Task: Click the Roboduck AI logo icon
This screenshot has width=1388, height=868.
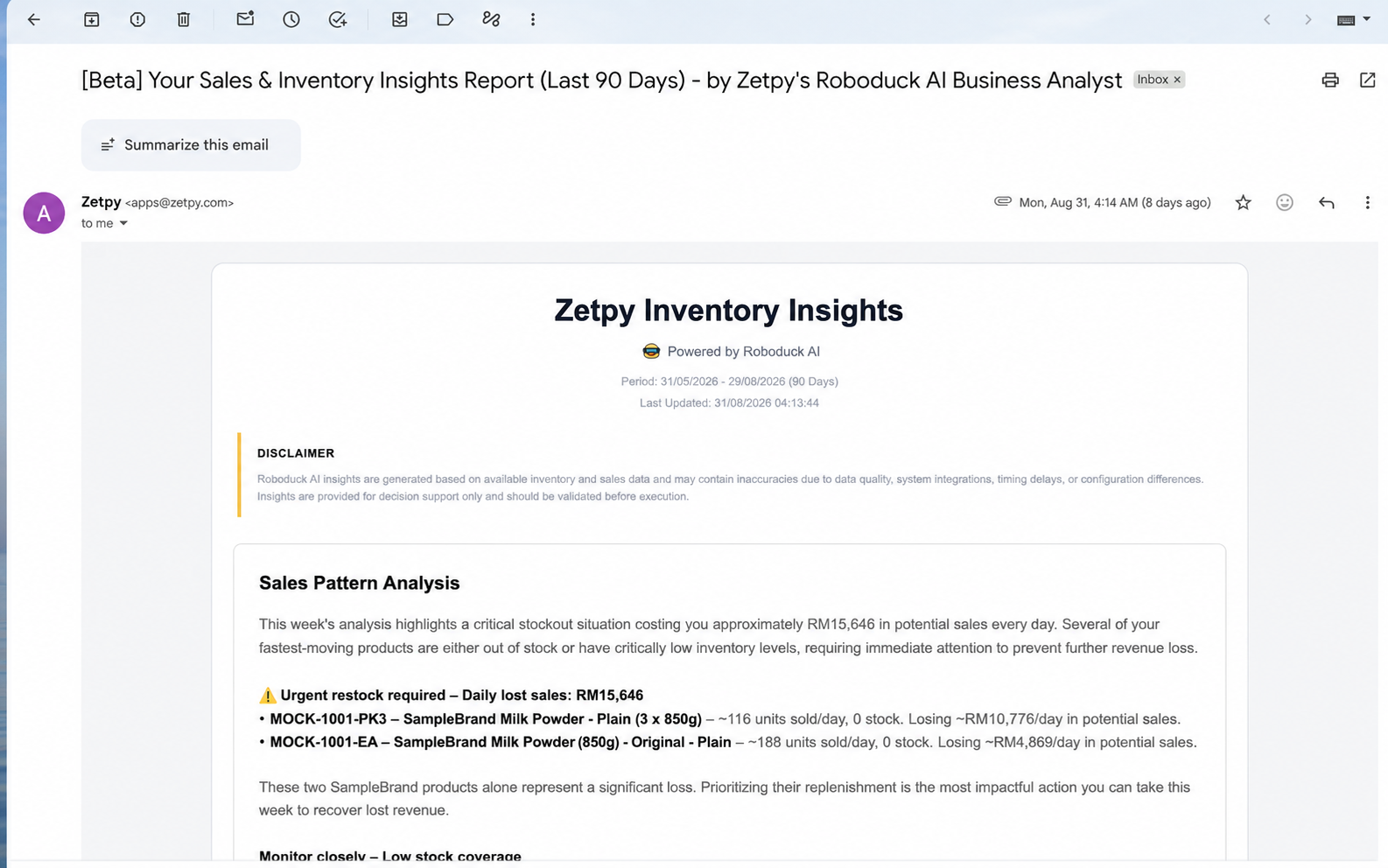Action: coord(651,352)
